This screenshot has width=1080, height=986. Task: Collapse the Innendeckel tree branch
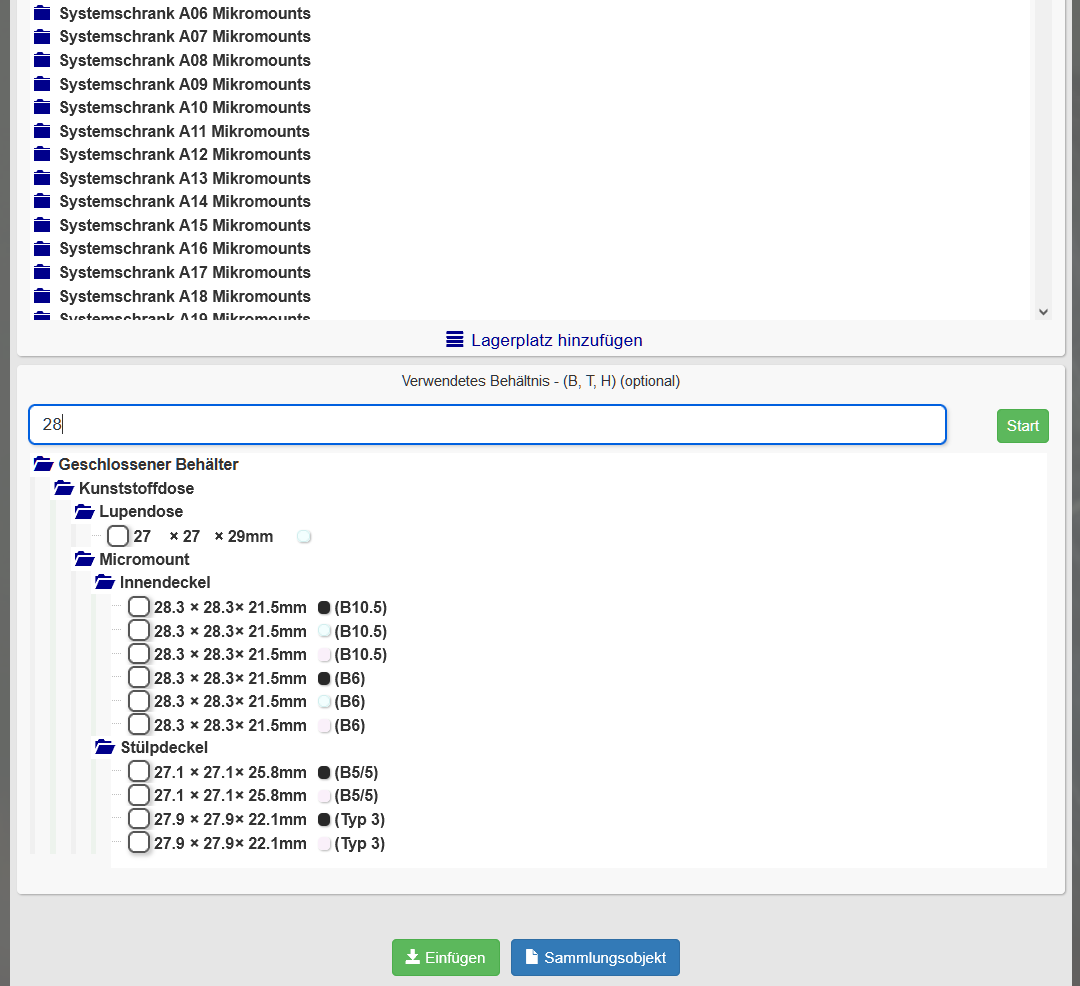point(105,582)
